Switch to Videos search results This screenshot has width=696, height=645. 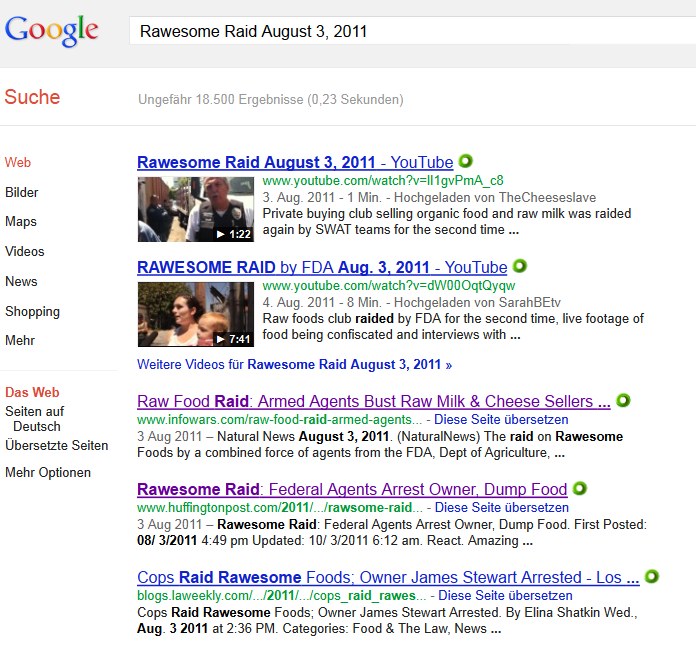[25, 252]
